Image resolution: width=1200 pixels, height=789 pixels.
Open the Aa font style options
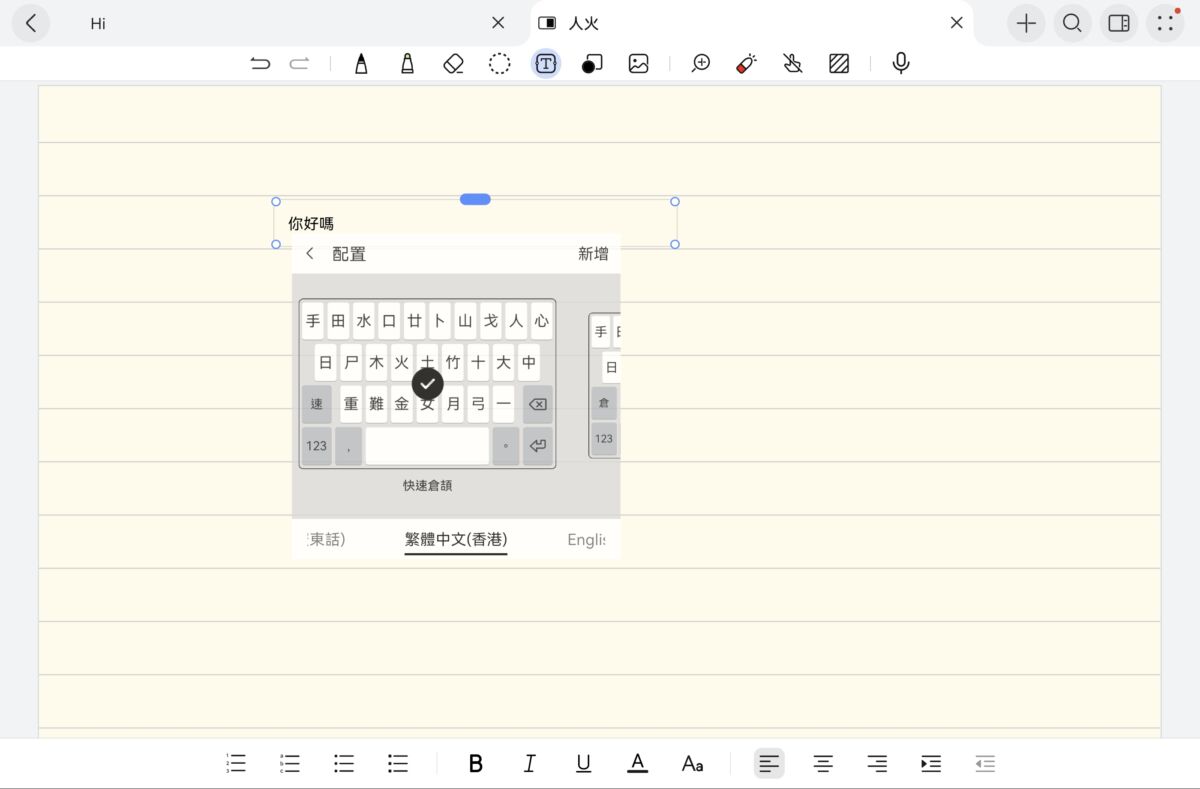coord(693,763)
